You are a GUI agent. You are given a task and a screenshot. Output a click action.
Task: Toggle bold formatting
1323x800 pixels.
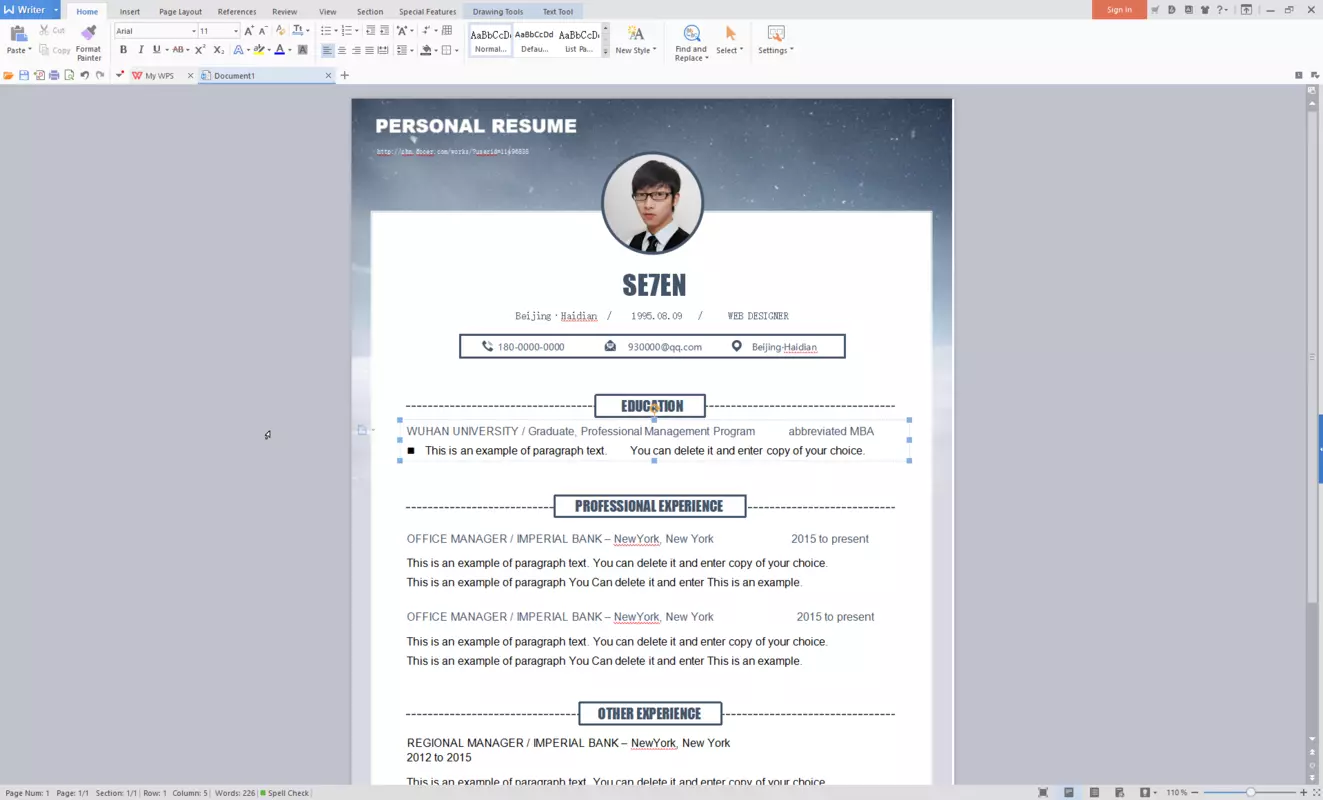point(123,50)
